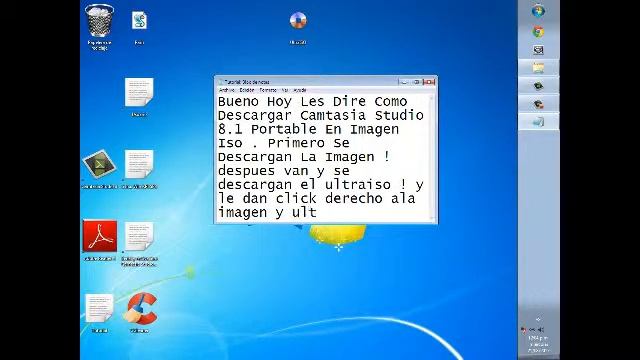Switch to the Notepad taskbar button

(538, 122)
